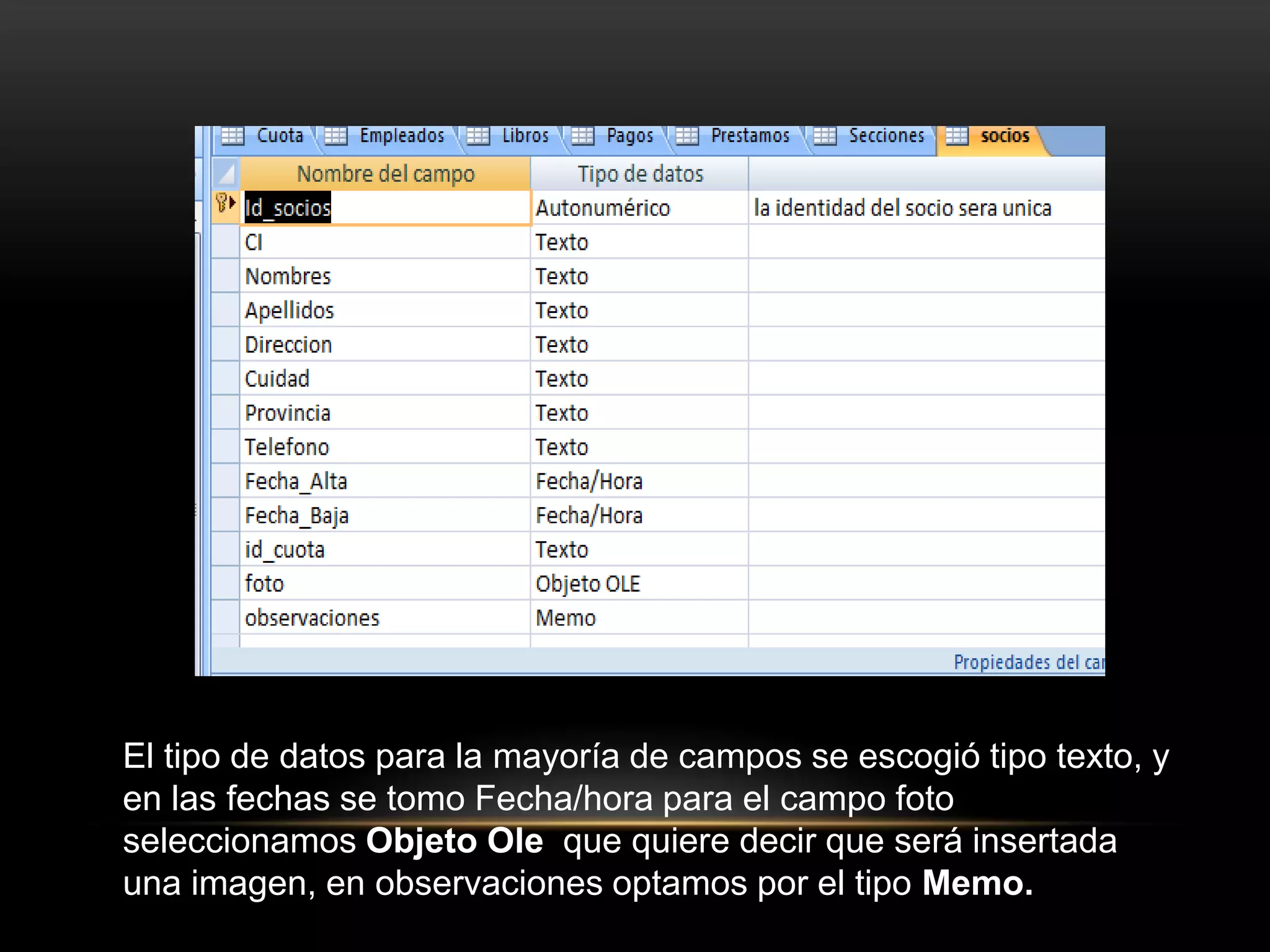Select the id_cuota field name

(385, 549)
